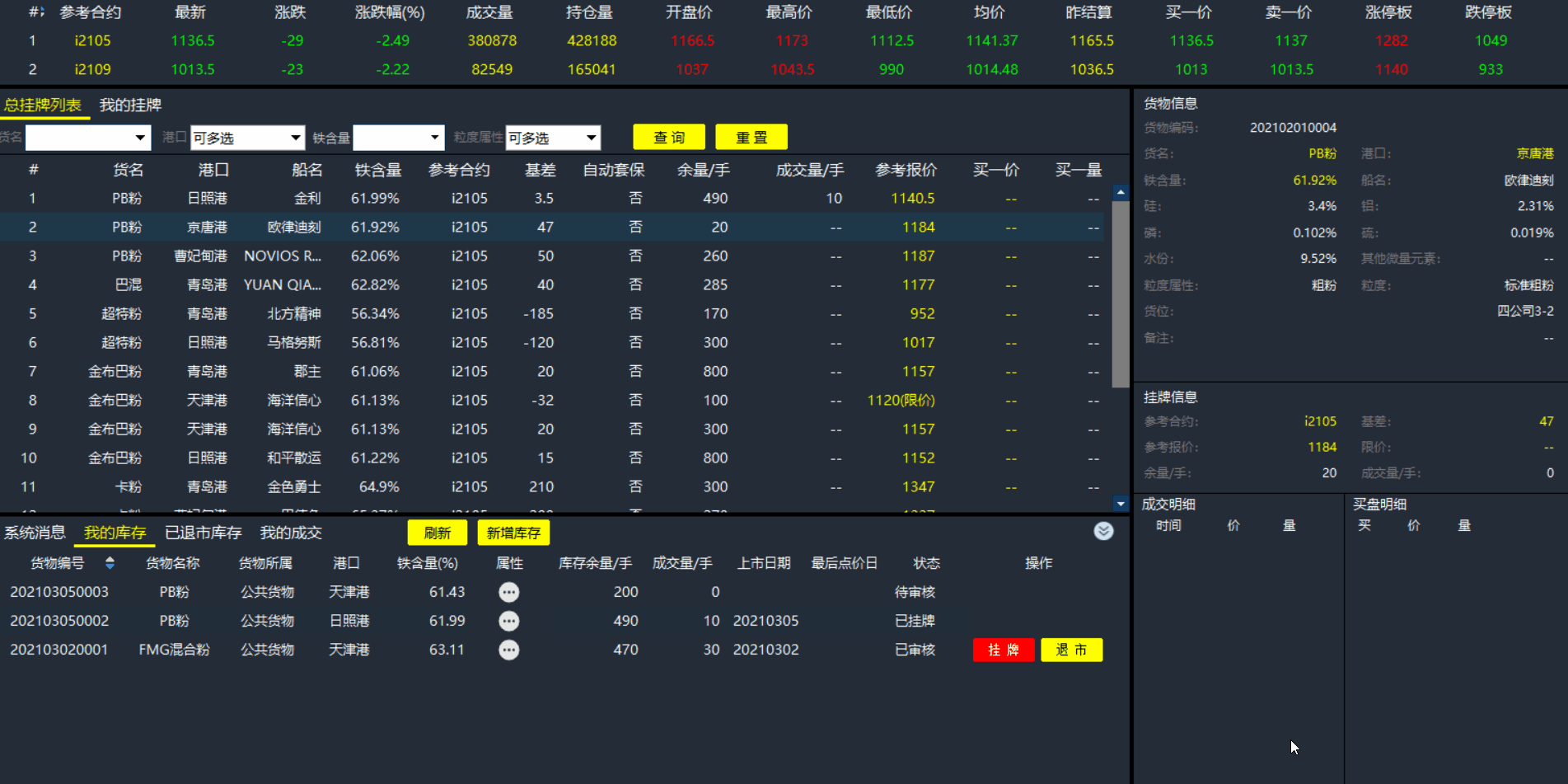The width and height of the screenshot is (1568, 784).
Task: Open attributes icon for cargo 202103050002
Action: 509,621
